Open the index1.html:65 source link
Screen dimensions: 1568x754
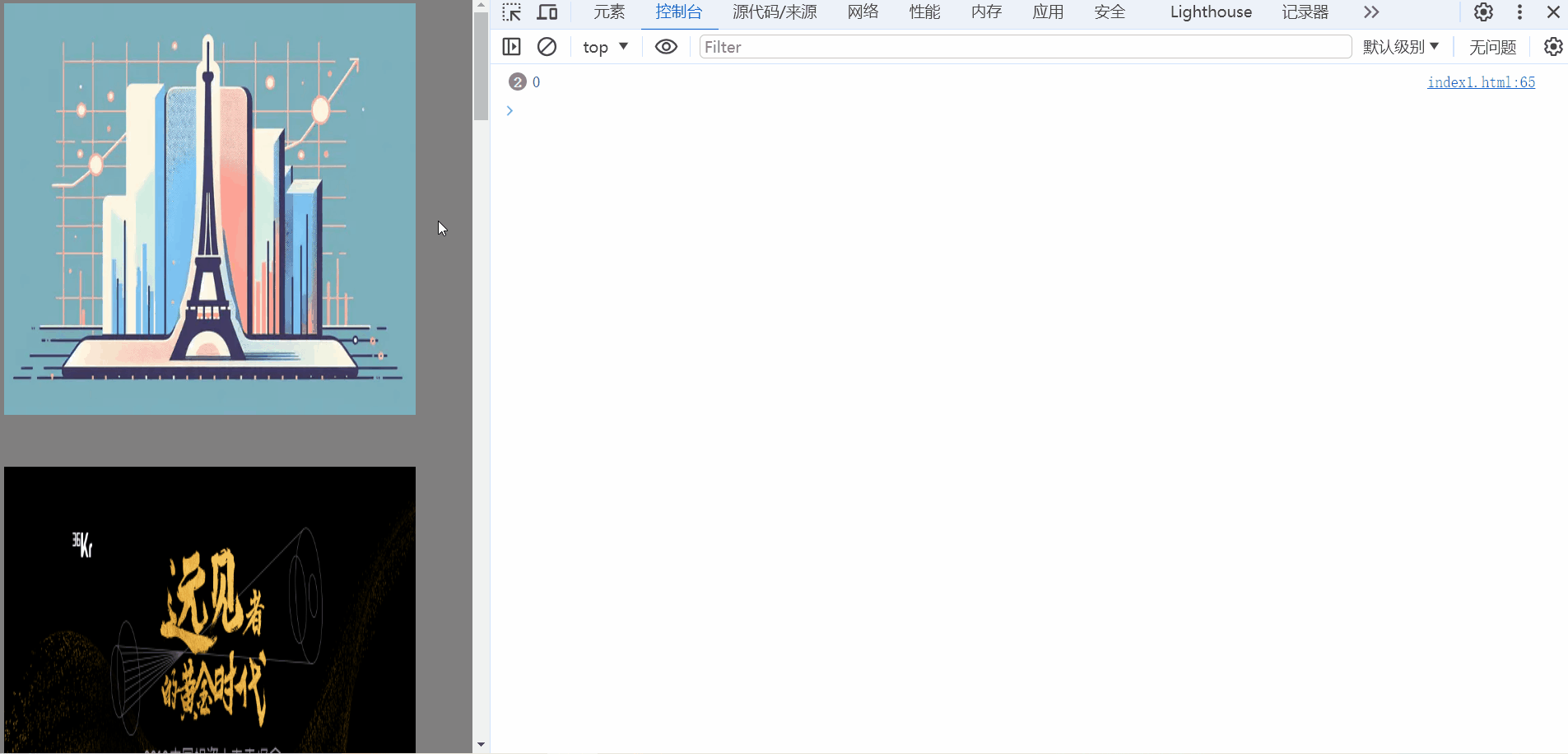click(x=1481, y=81)
